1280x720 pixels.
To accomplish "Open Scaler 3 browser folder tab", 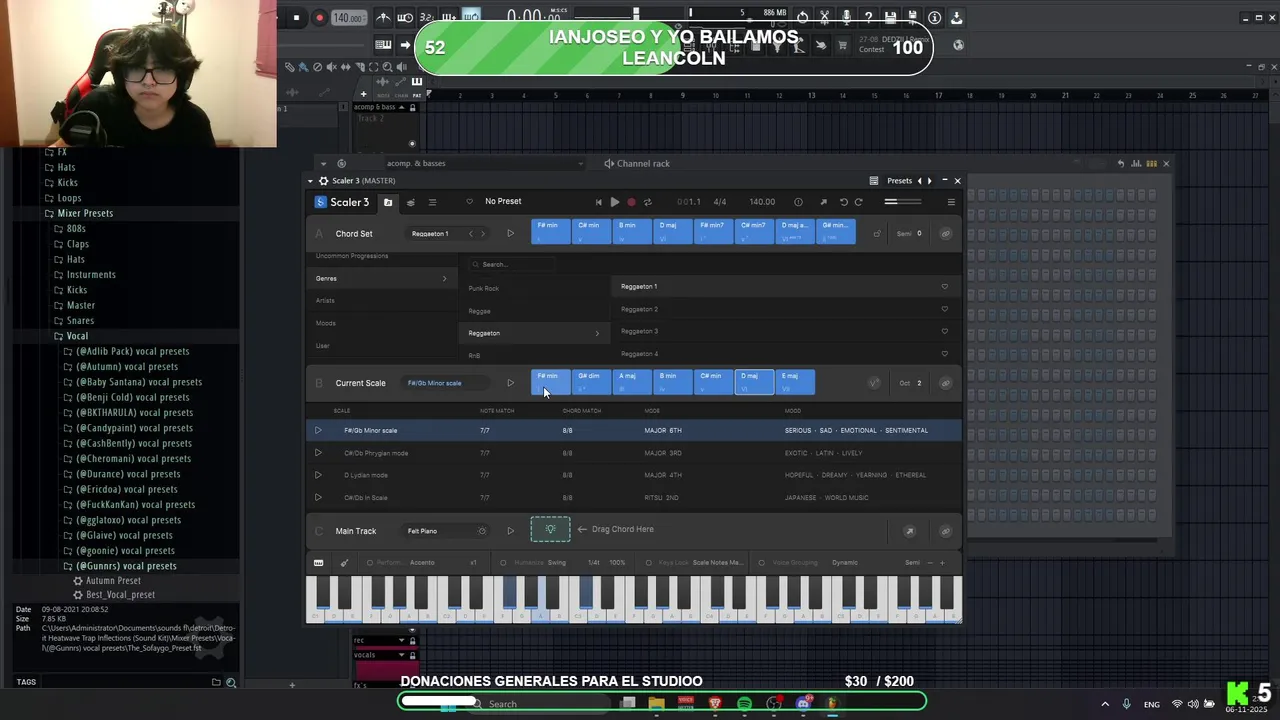I will pyautogui.click(x=388, y=202).
